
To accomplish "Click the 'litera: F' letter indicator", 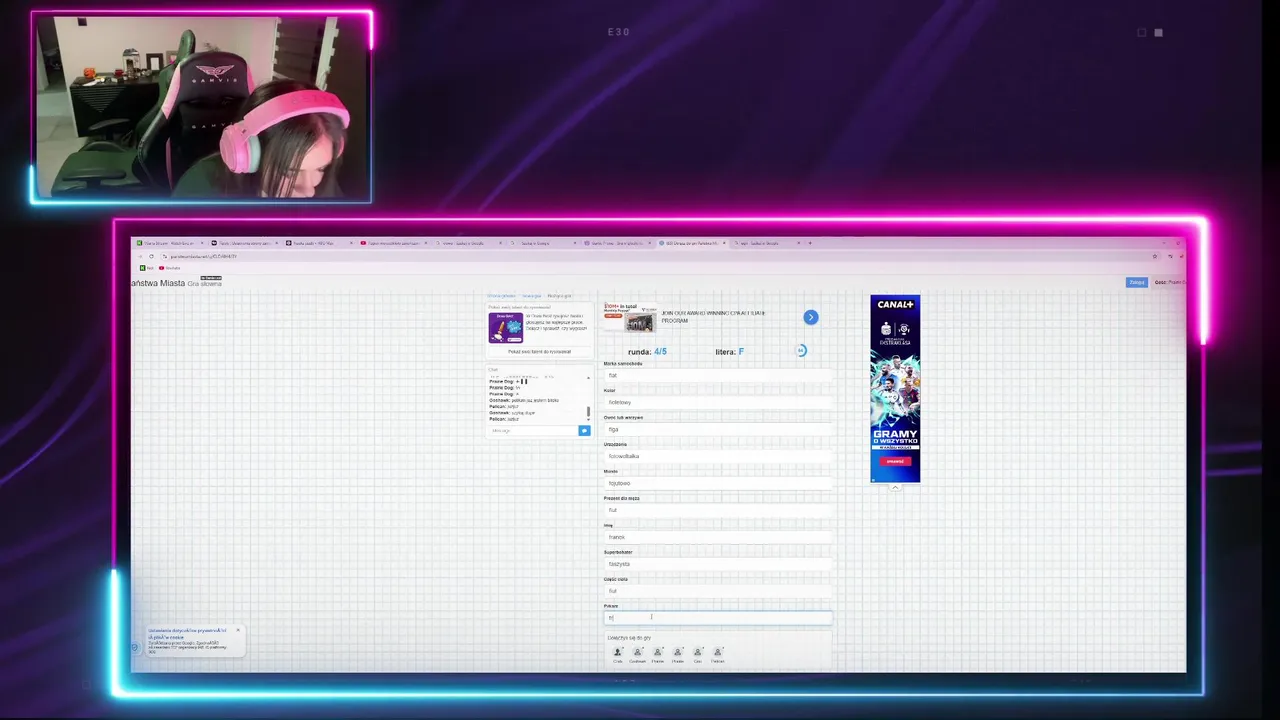I will [x=730, y=352].
